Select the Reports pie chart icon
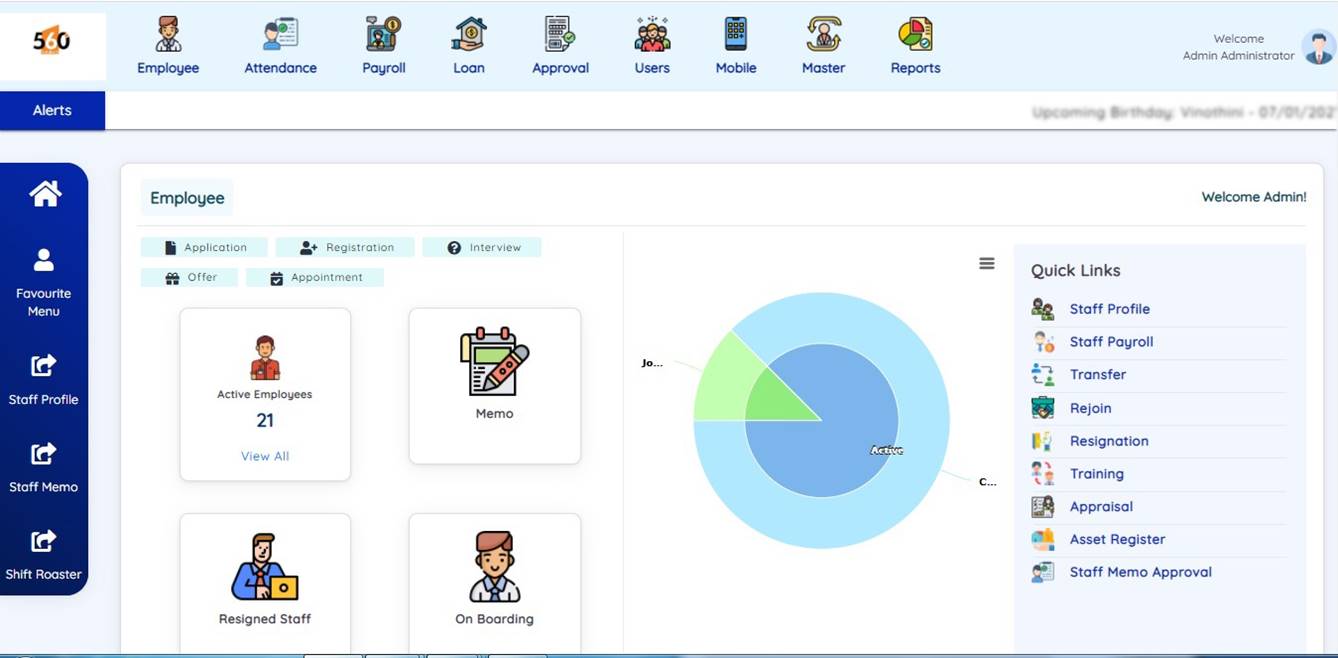1338x658 pixels. (x=915, y=35)
